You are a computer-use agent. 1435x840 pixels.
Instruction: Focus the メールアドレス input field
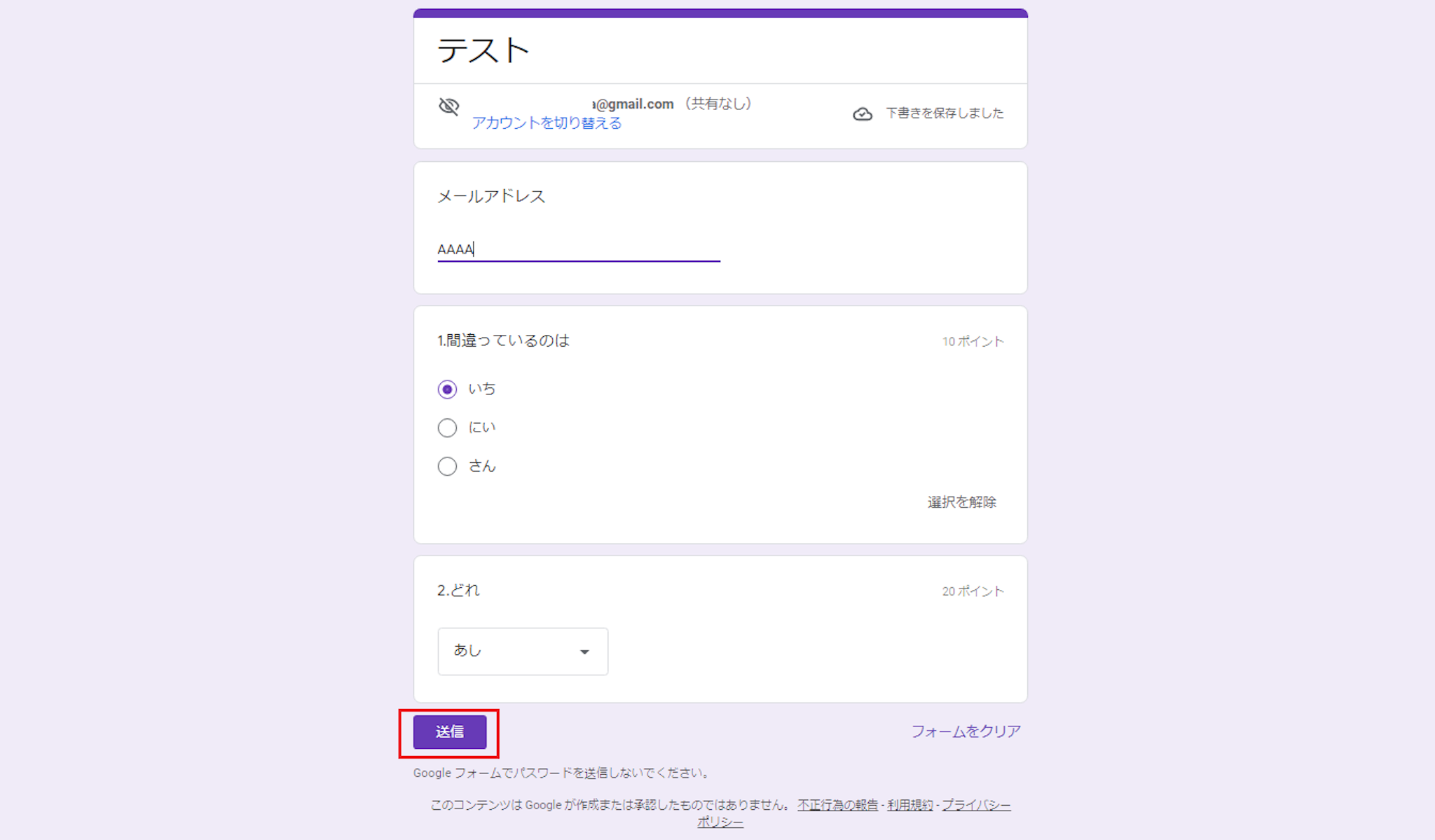coord(578,249)
